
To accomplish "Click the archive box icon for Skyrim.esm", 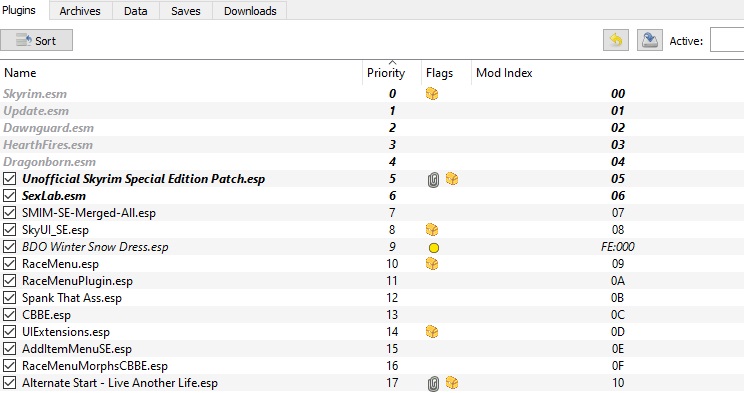I will click(x=432, y=94).
